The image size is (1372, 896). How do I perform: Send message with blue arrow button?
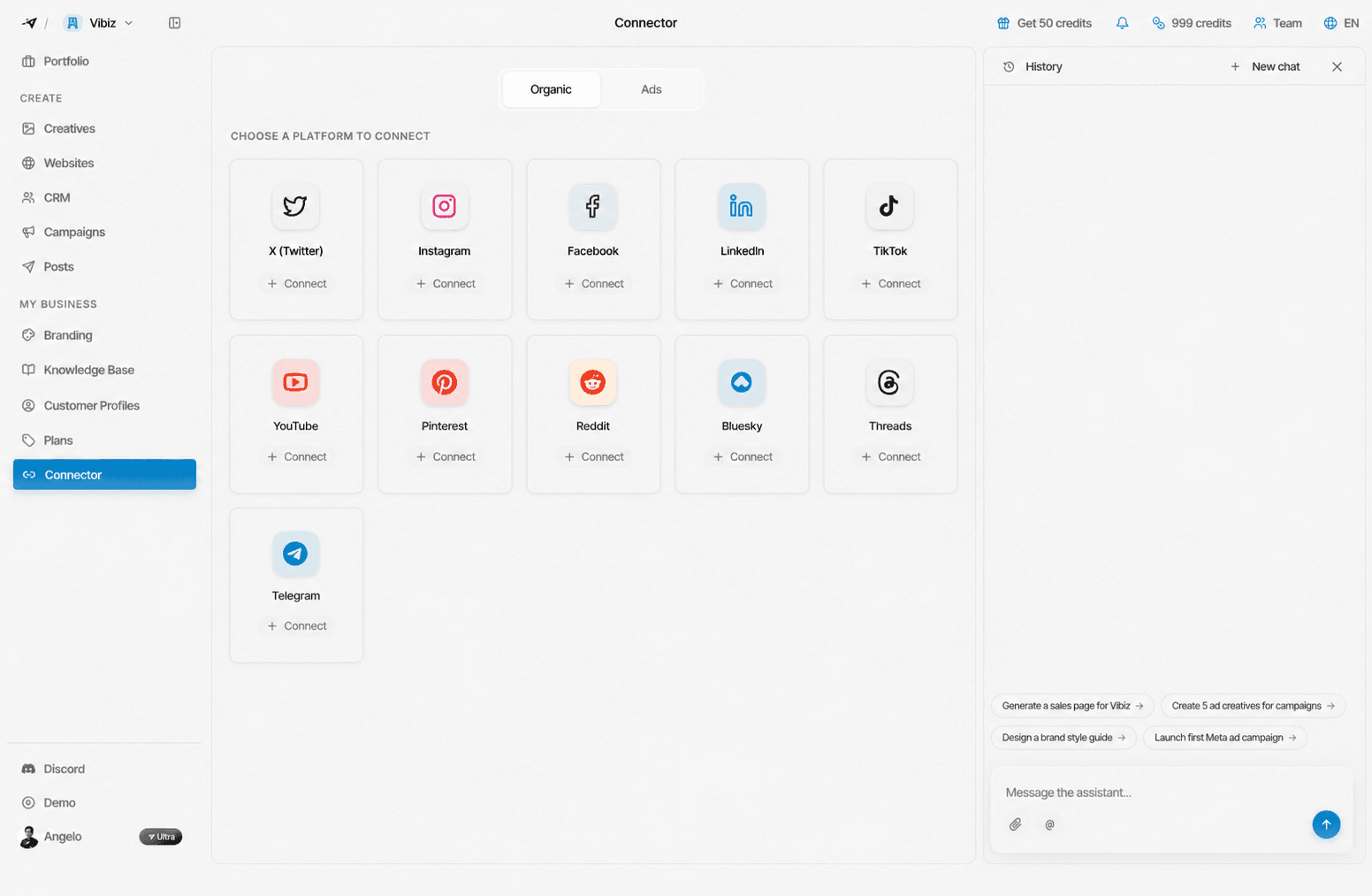(x=1326, y=824)
